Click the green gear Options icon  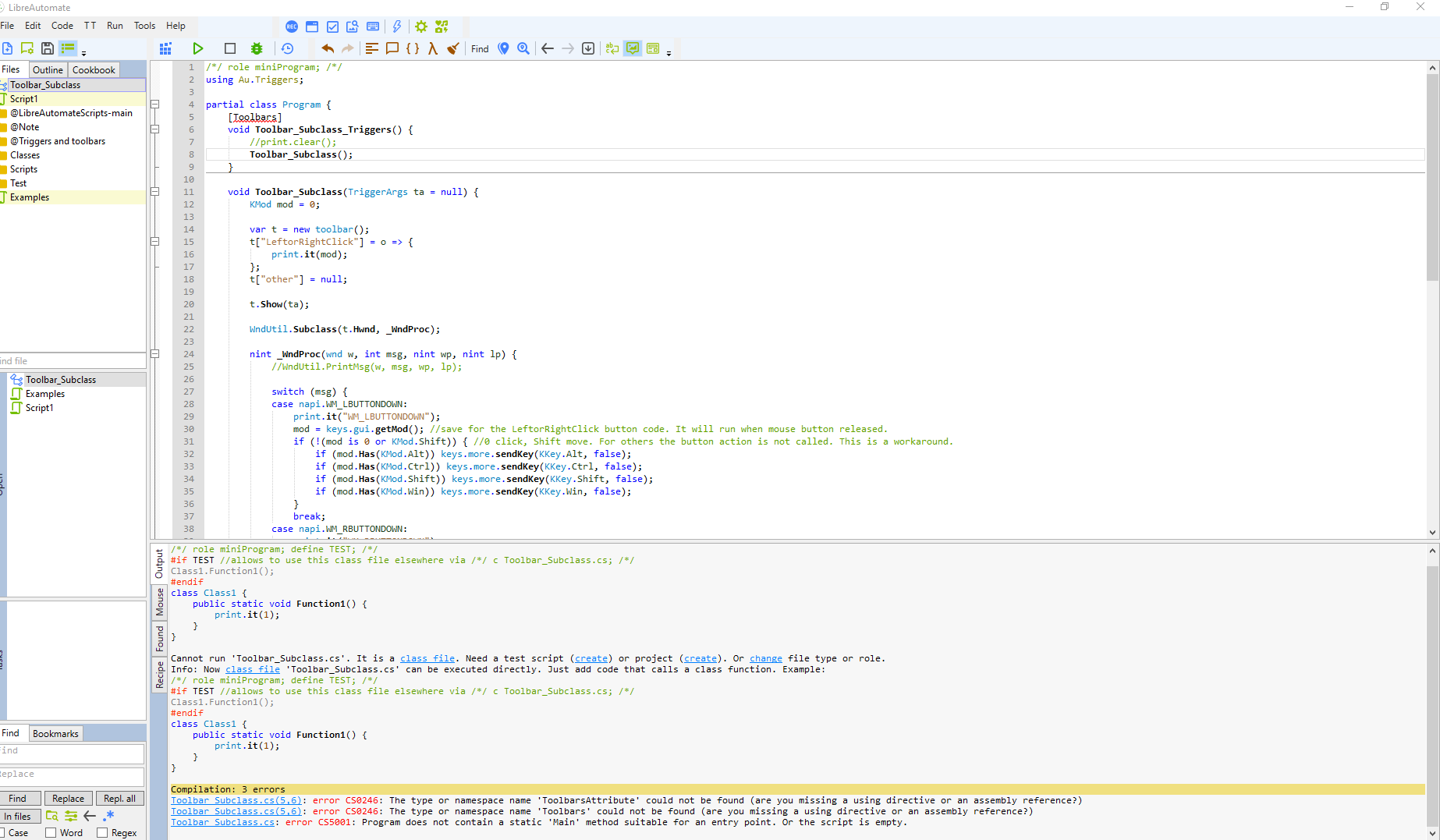(421, 27)
